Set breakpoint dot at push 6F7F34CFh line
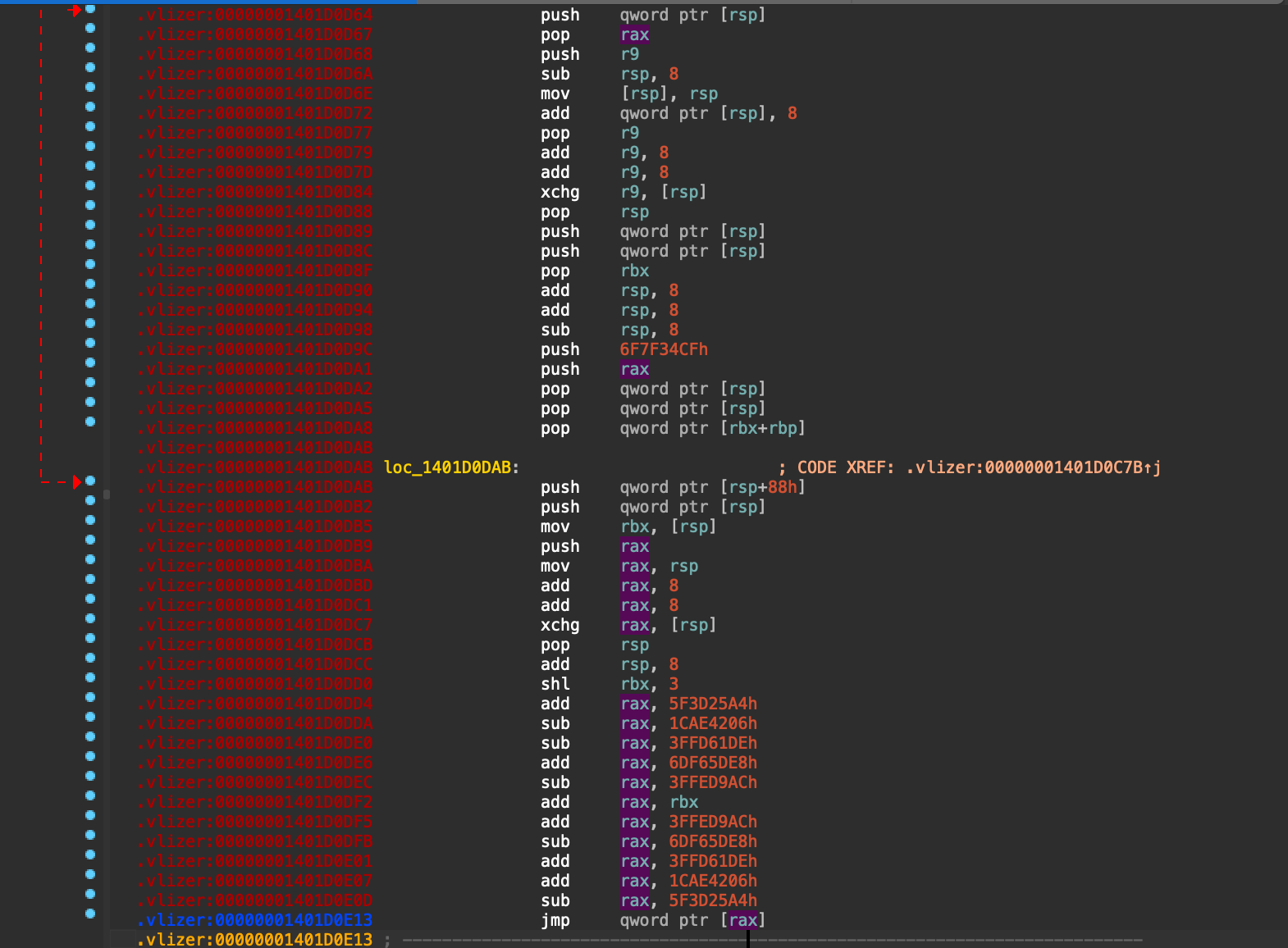This screenshot has height=948, width=1288. click(90, 343)
